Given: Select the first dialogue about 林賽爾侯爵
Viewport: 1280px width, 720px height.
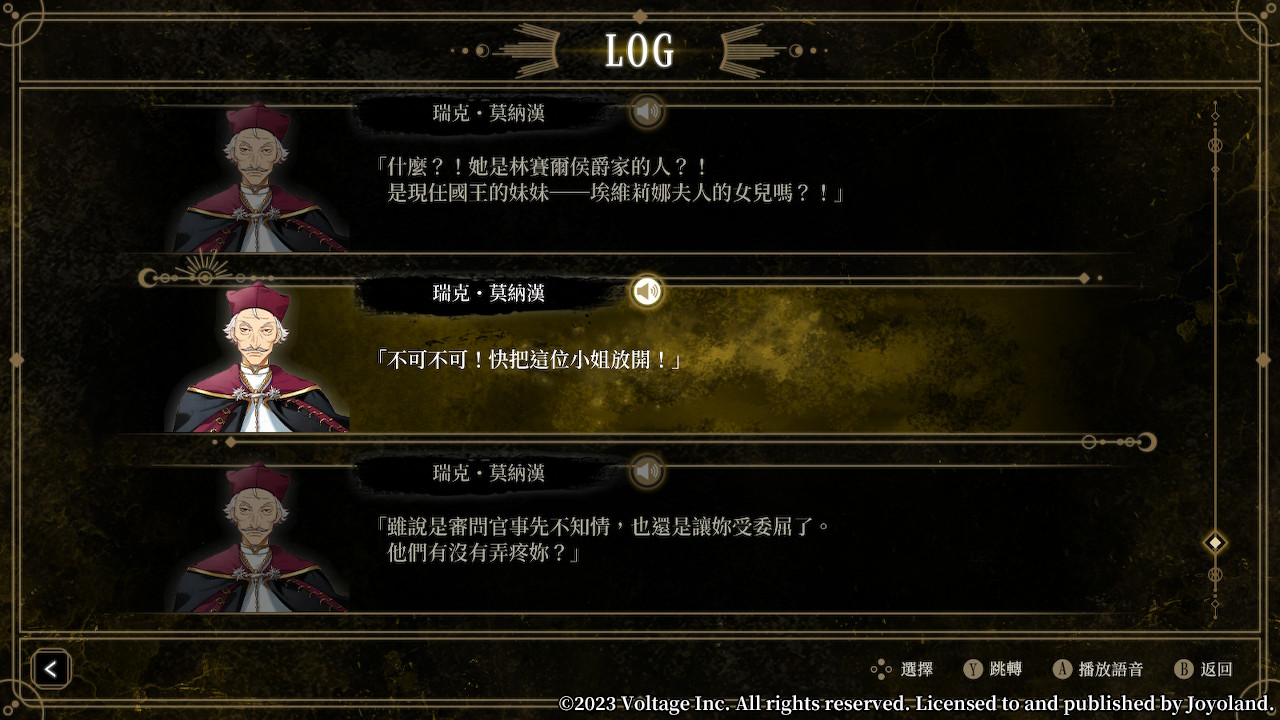Looking at the screenshot, I should [609, 180].
